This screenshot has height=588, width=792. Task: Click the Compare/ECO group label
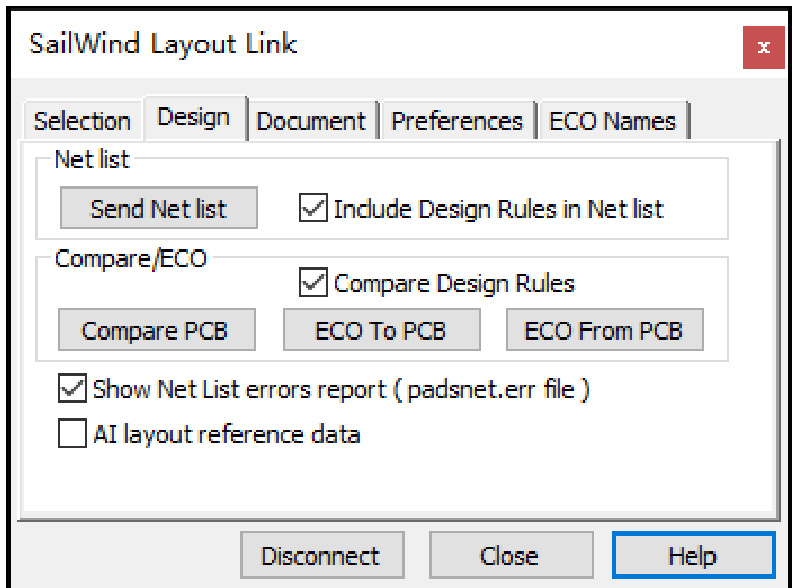[x=131, y=258]
